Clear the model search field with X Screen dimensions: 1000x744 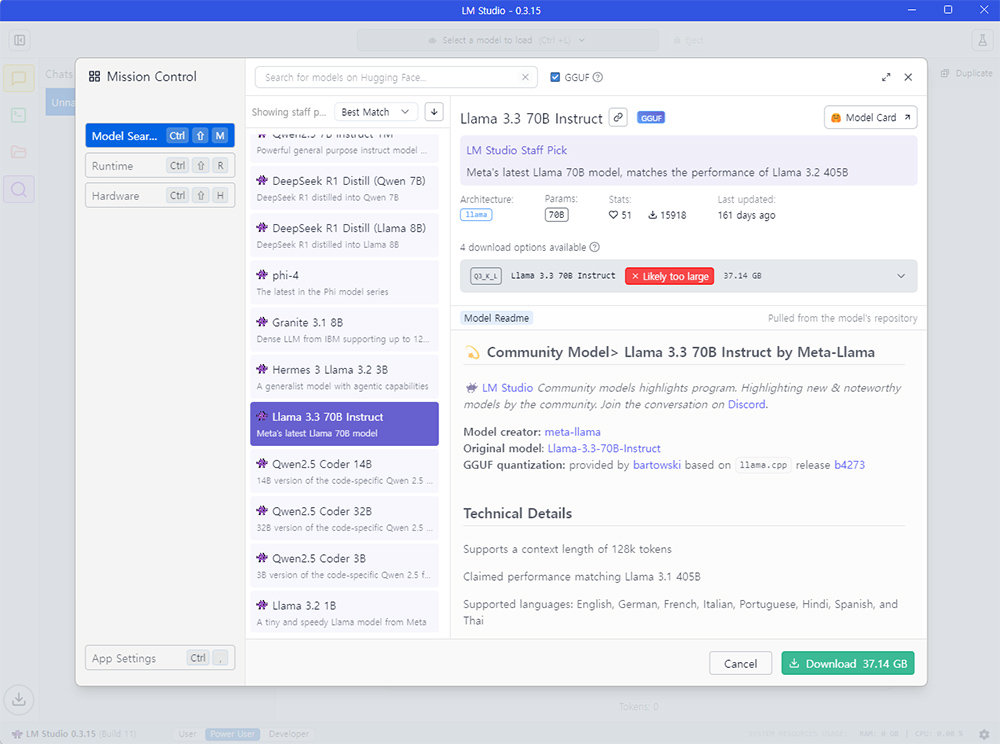click(x=526, y=77)
